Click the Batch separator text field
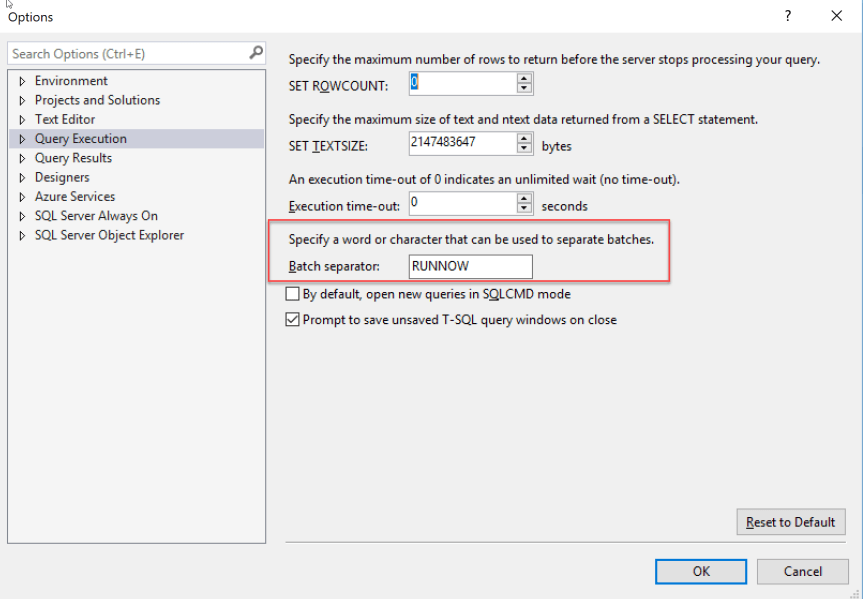This screenshot has width=863, height=599. pyautogui.click(x=470, y=266)
